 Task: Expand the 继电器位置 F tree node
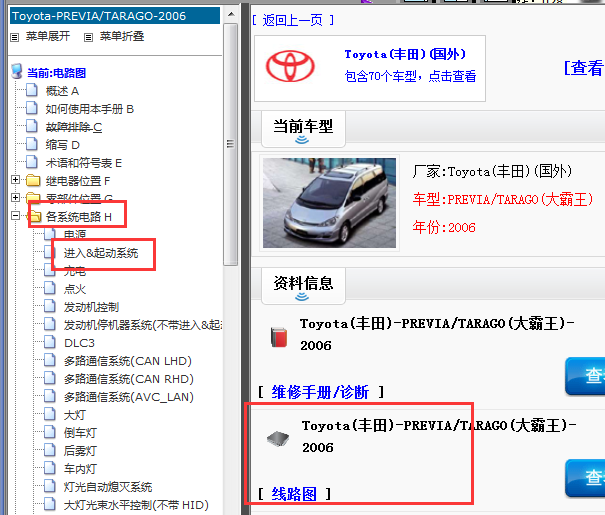click(x=15, y=179)
